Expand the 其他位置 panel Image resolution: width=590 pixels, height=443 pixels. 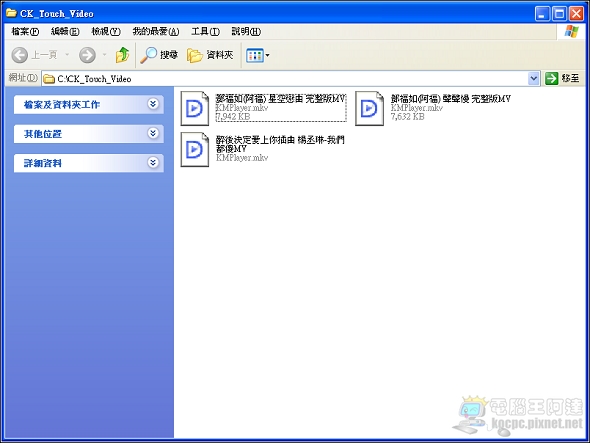[89, 134]
